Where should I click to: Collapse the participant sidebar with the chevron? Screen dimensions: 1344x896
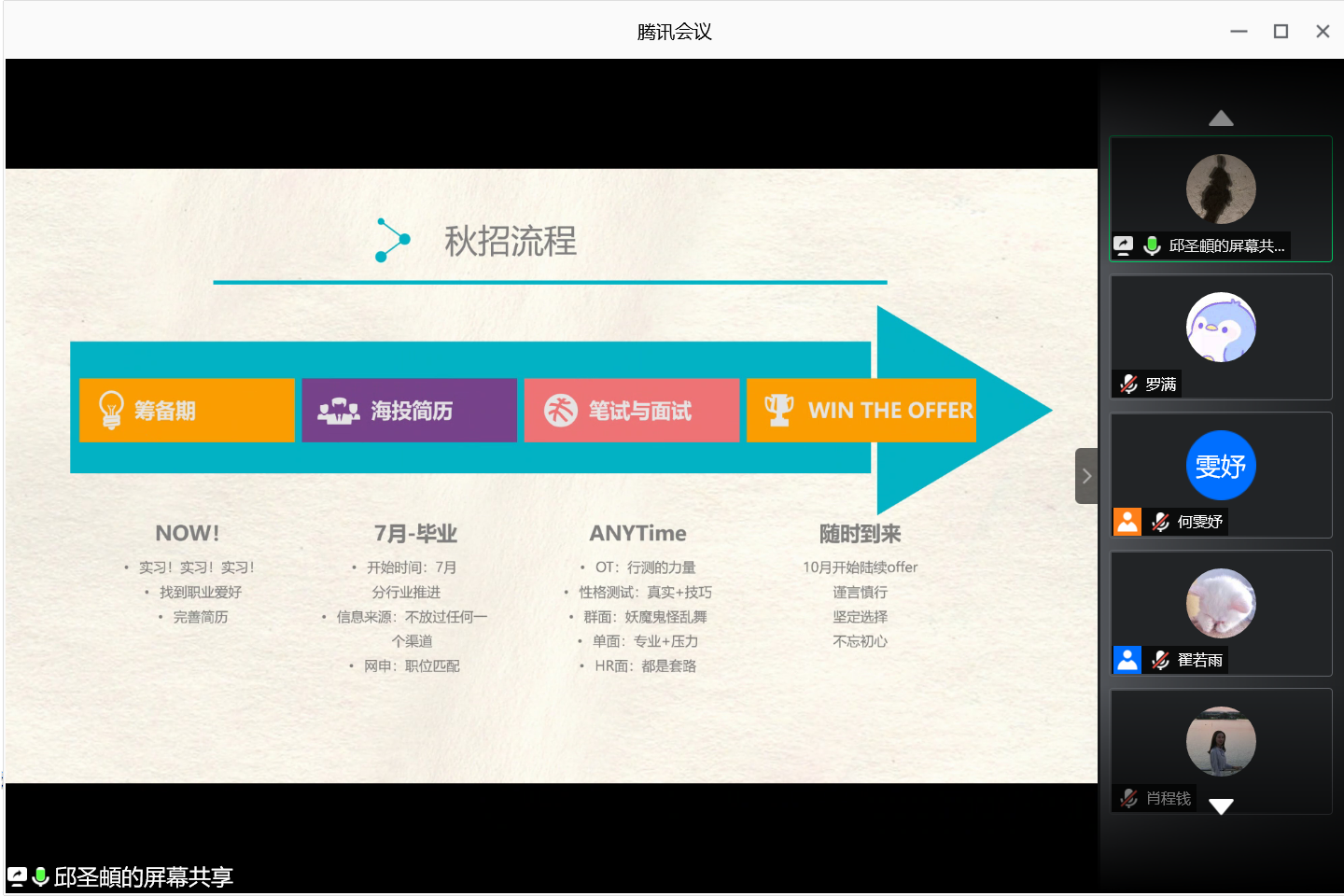point(1086,476)
